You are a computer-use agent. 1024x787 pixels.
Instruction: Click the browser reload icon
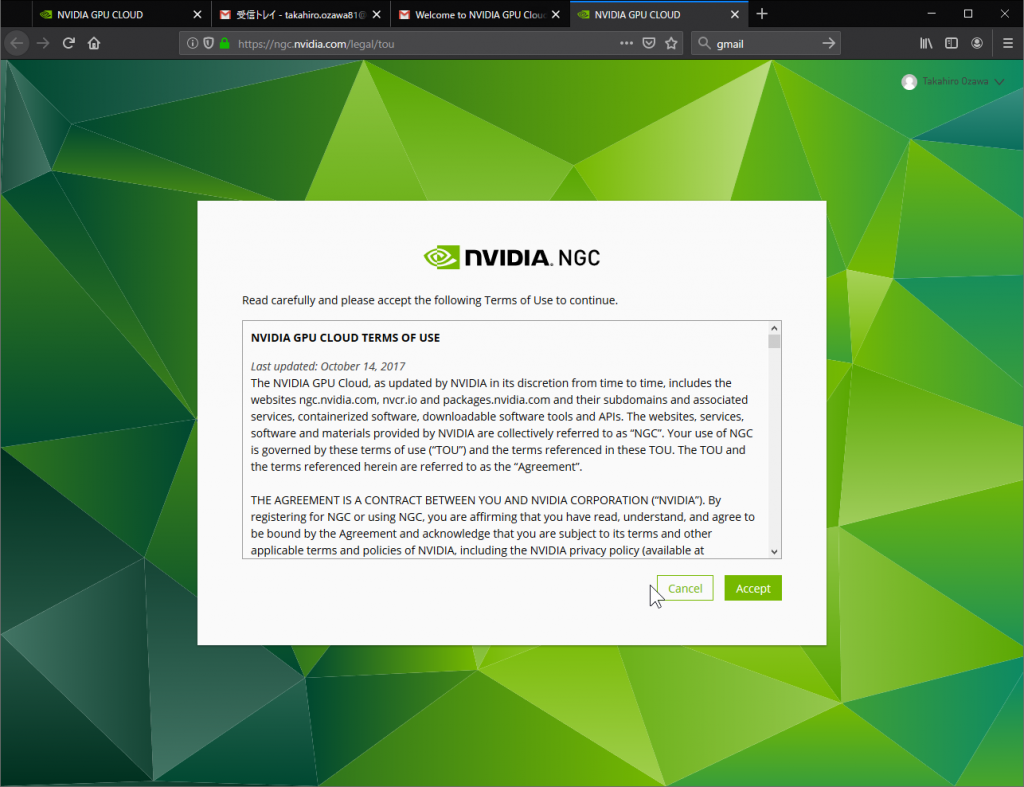tap(69, 43)
